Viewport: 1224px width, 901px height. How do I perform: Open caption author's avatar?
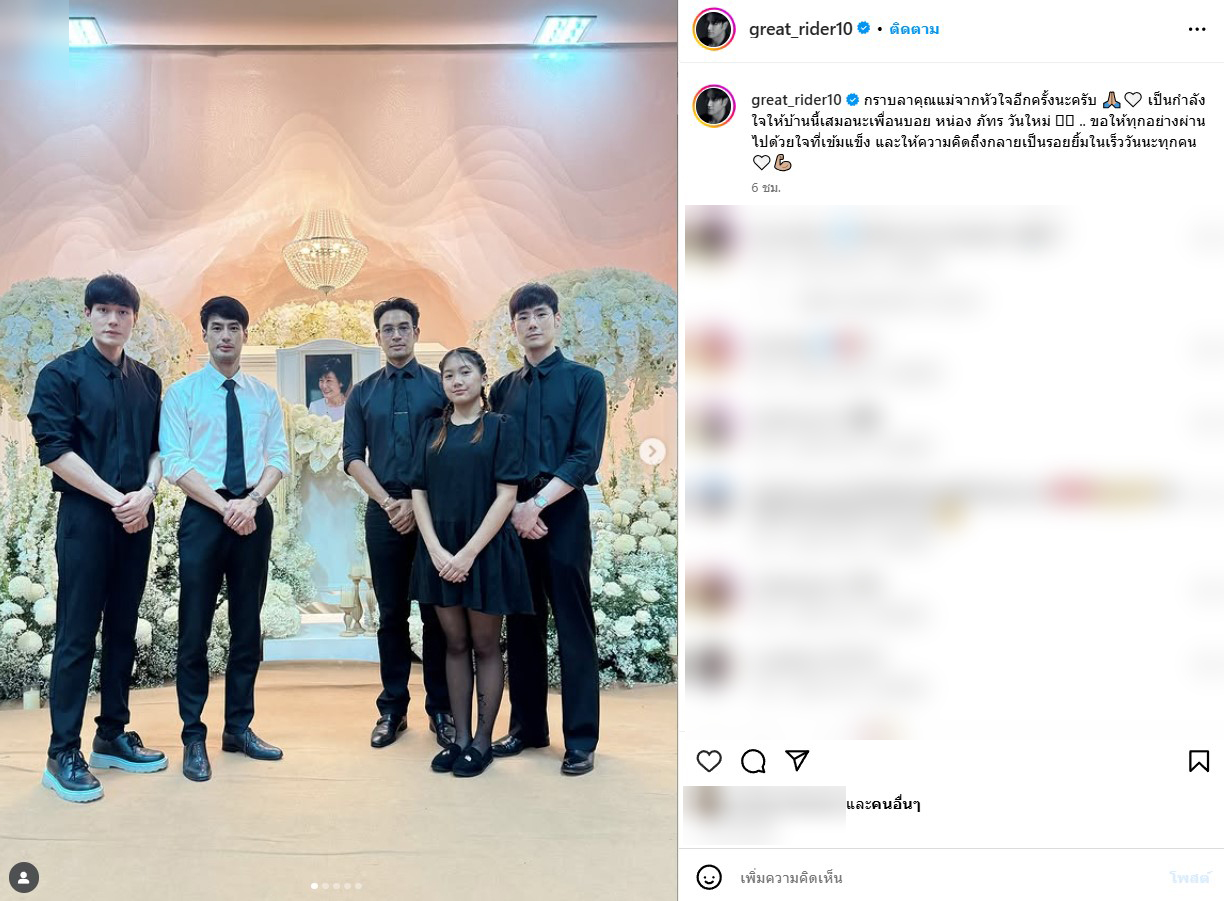714,106
